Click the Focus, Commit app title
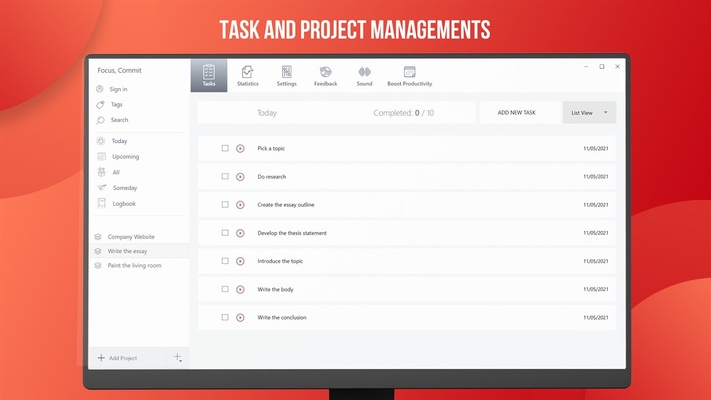The width and height of the screenshot is (711, 400). [119, 70]
